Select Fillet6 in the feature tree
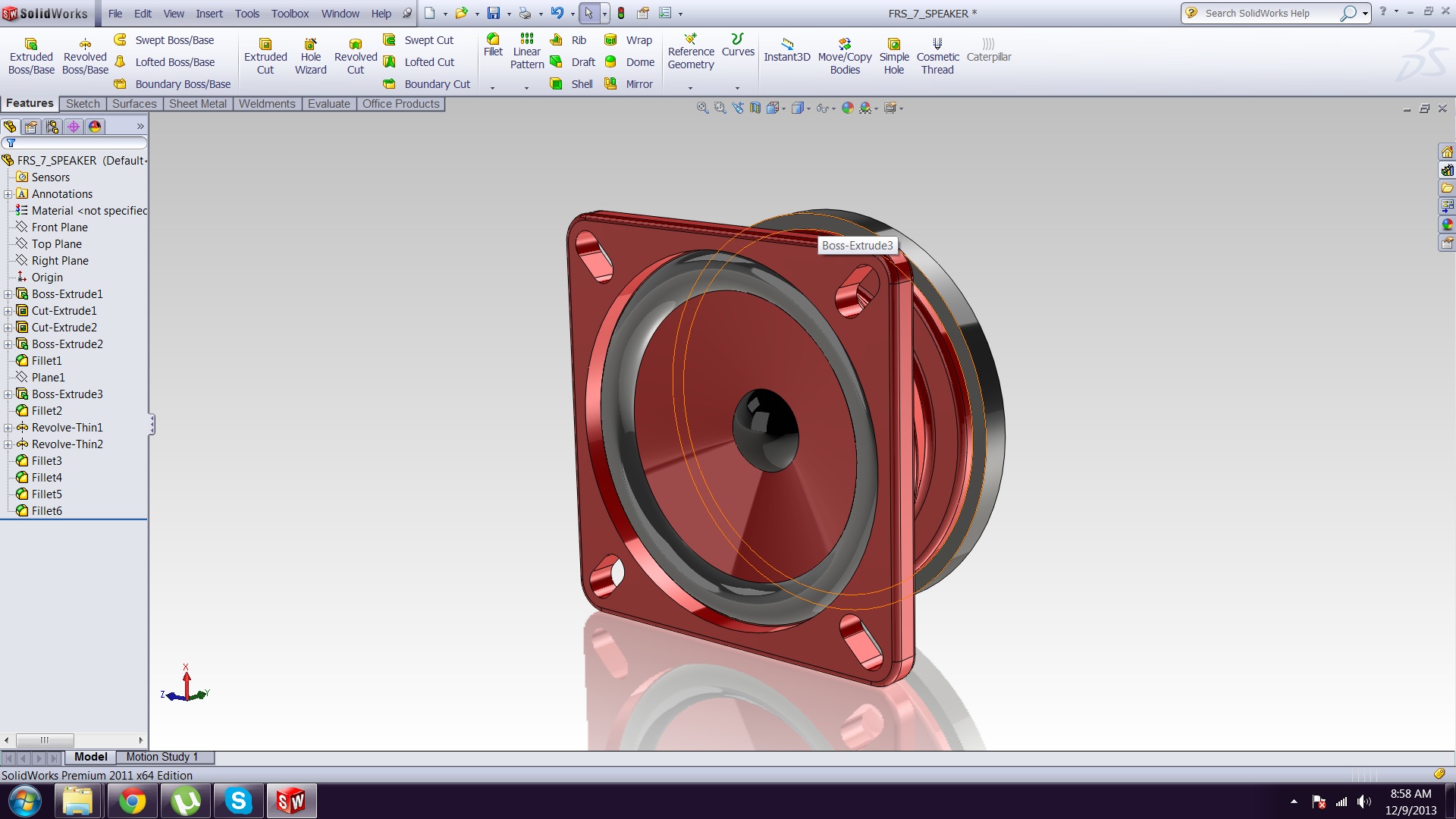 (x=46, y=511)
